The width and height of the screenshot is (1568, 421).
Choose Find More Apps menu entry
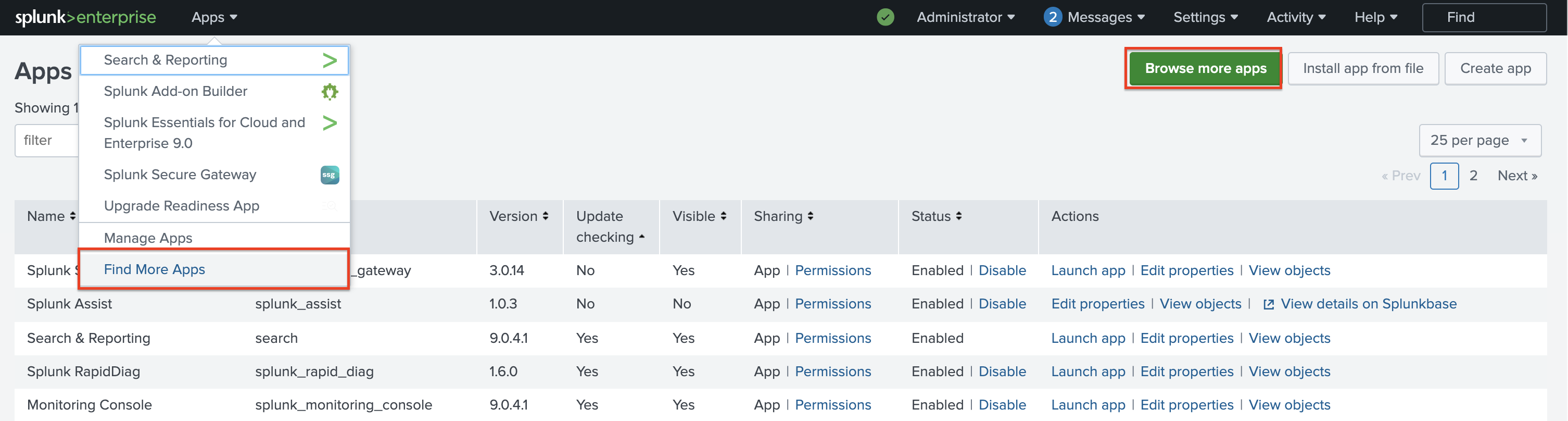(155, 269)
